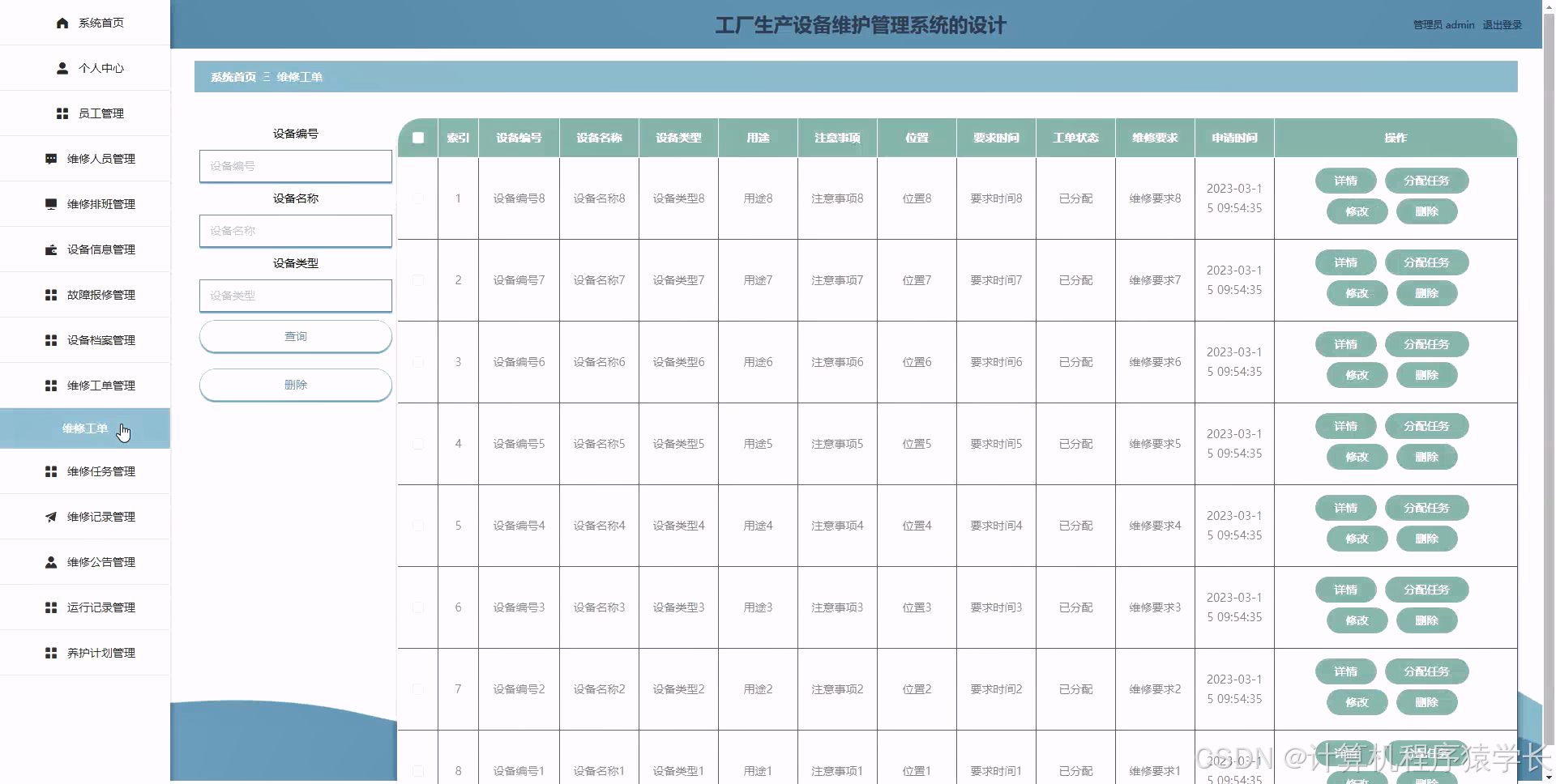Check the row checkbox for 设备编号4
Screen dimensions: 1556x784
coord(418,526)
